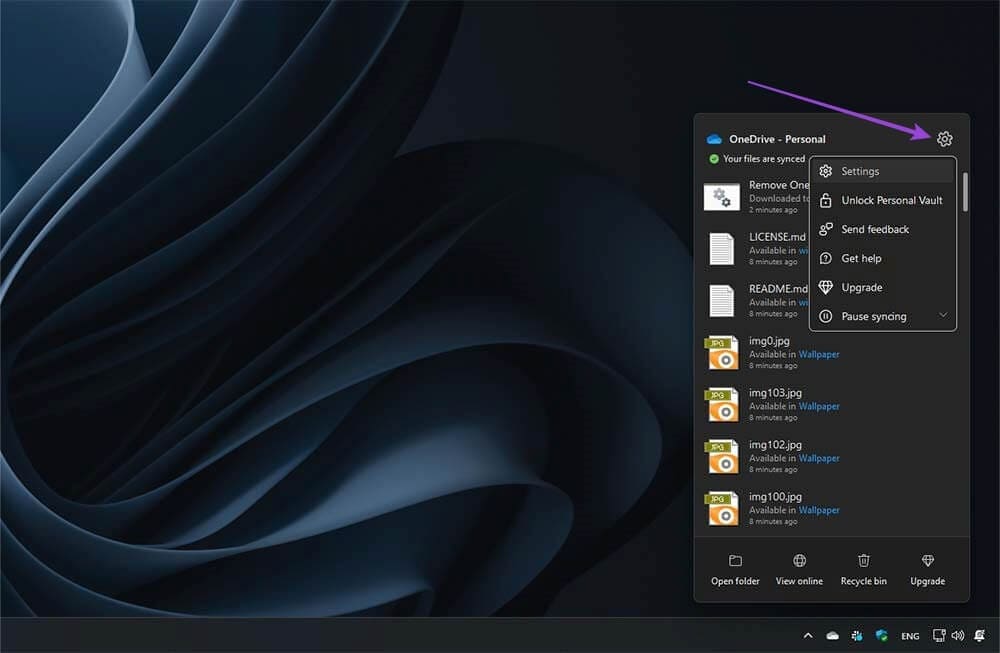Click the green synced checkmark status icon

(x=714, y=159)
